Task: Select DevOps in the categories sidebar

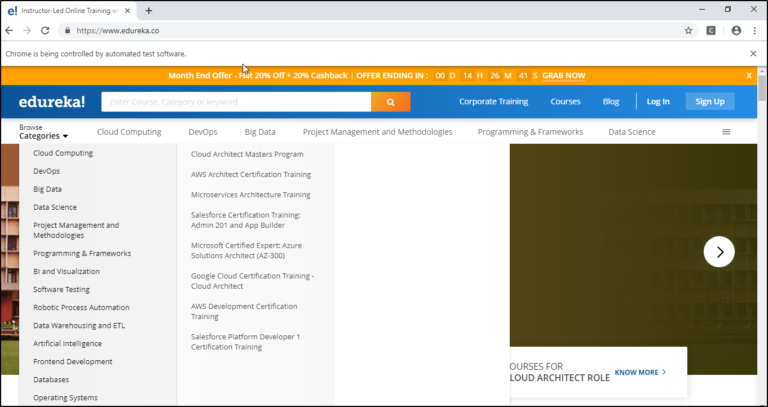Action: click(x=46, y=171)
